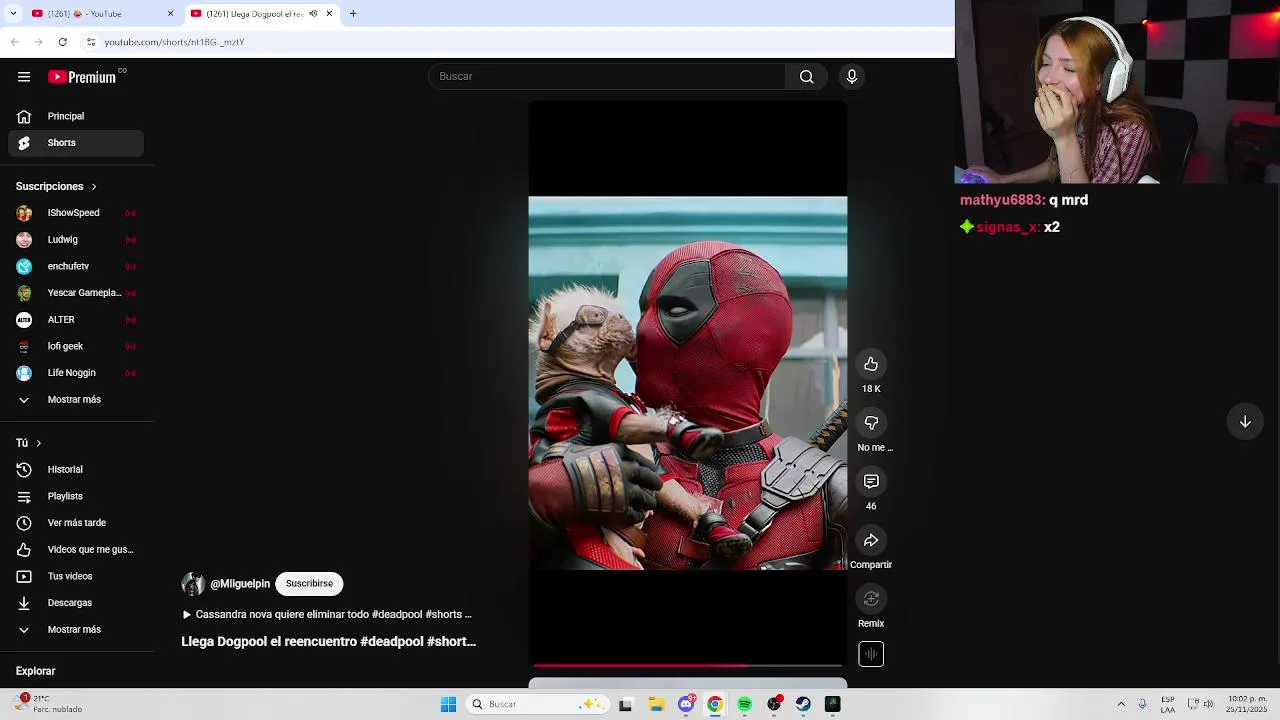Open Yescar Gameplays subscription
The height and width of the screenshot is (720, 1280).
(76, 293)
